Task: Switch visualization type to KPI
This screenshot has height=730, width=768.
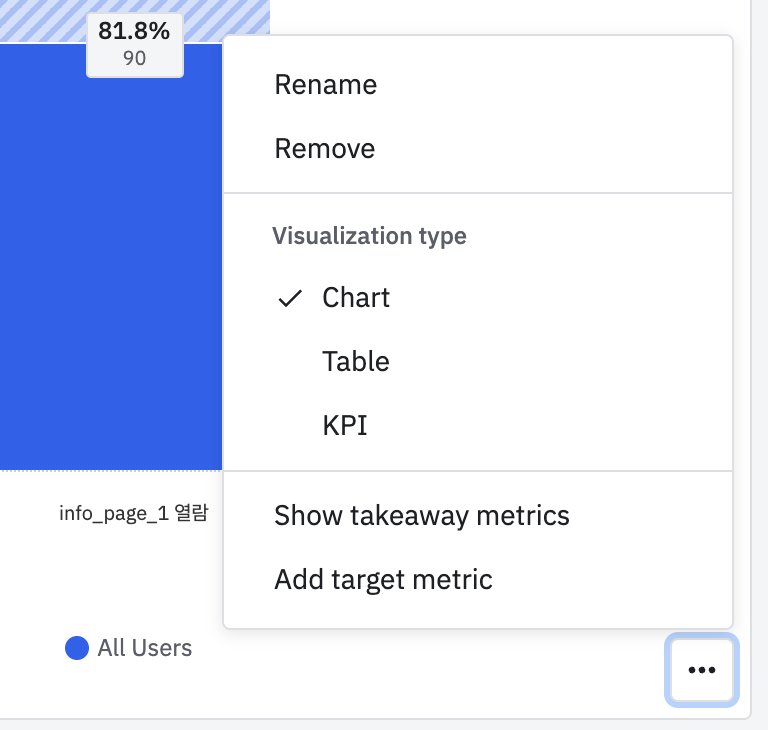Action: tap(478, 425)
